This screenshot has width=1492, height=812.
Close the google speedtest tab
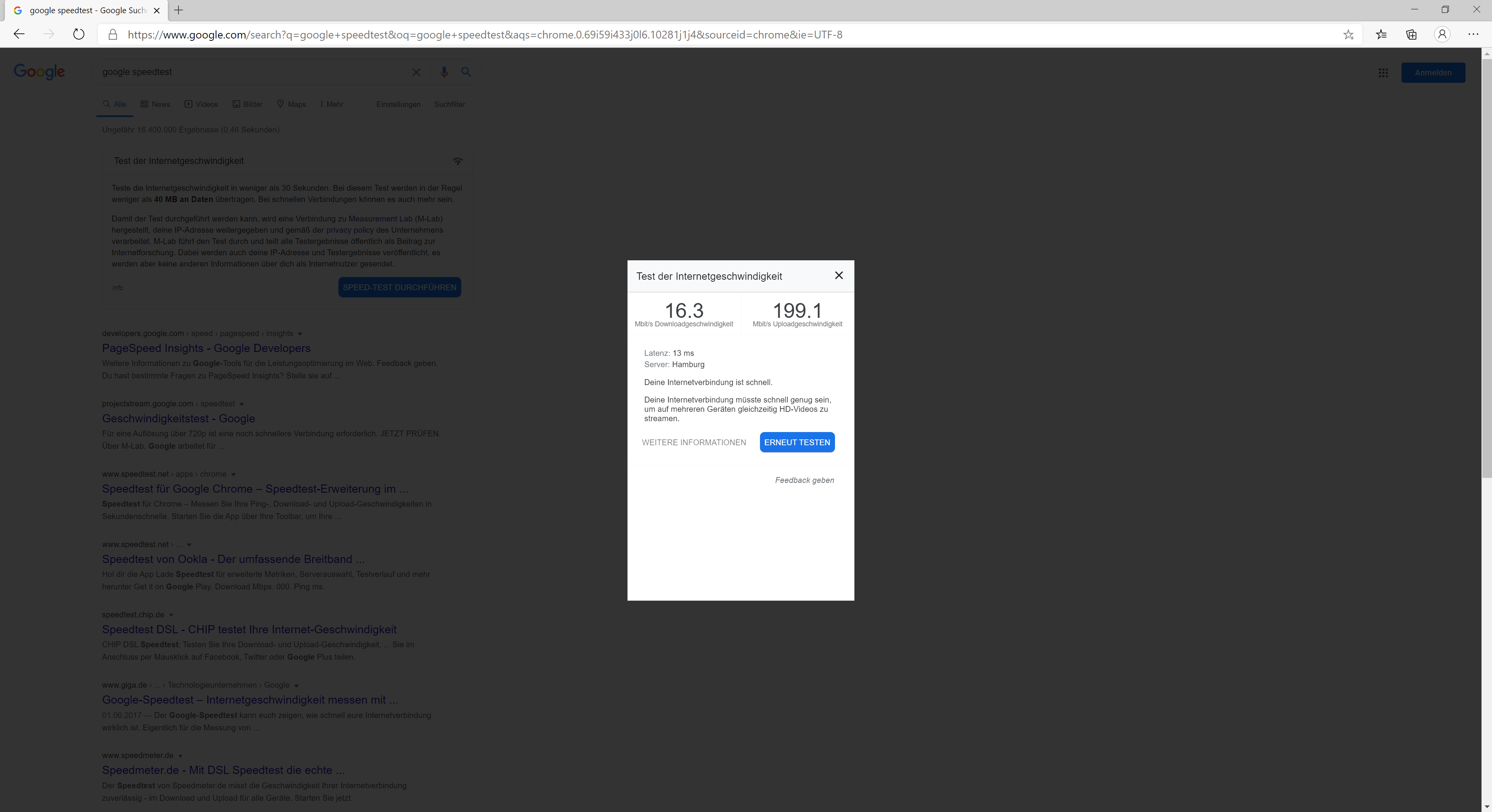(x=156, y=10)
